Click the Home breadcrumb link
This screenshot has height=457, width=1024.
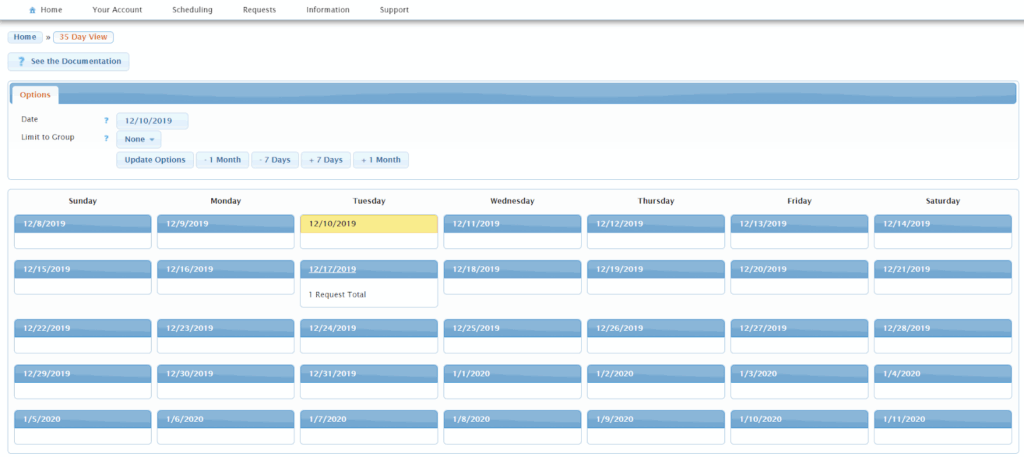[x=25, y=37]
